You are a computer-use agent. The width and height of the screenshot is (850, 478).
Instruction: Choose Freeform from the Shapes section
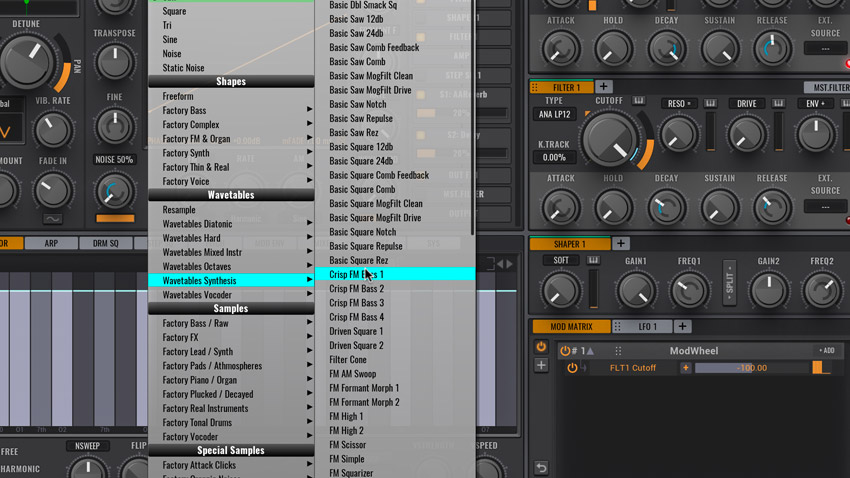coord(231,96)
